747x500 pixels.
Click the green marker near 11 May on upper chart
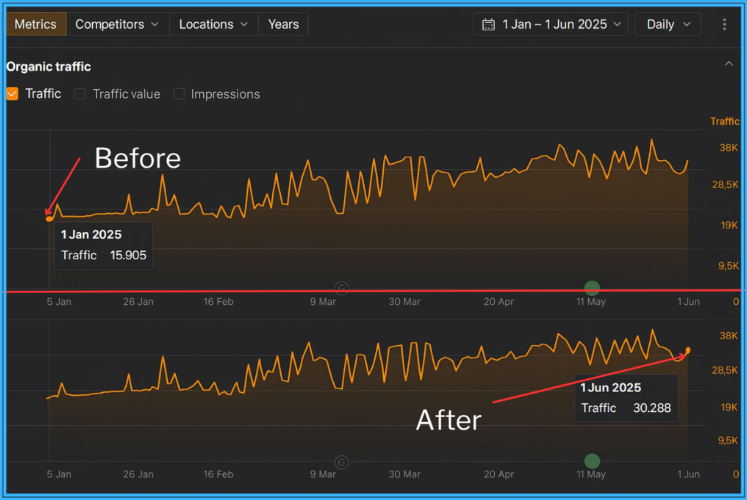[x=592, y=288]
